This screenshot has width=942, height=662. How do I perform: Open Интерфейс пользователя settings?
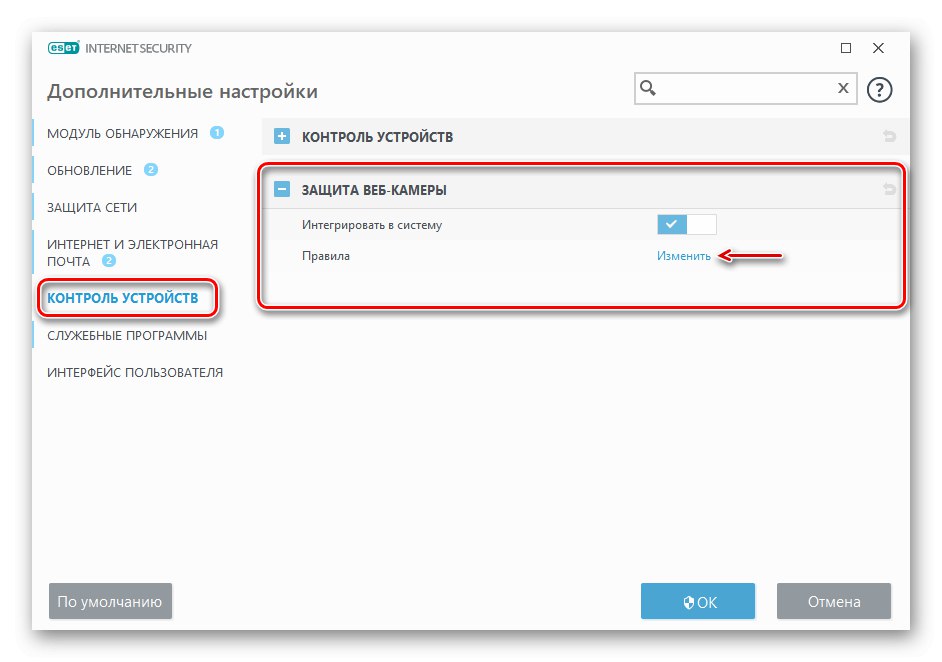[x=135, y=373]
